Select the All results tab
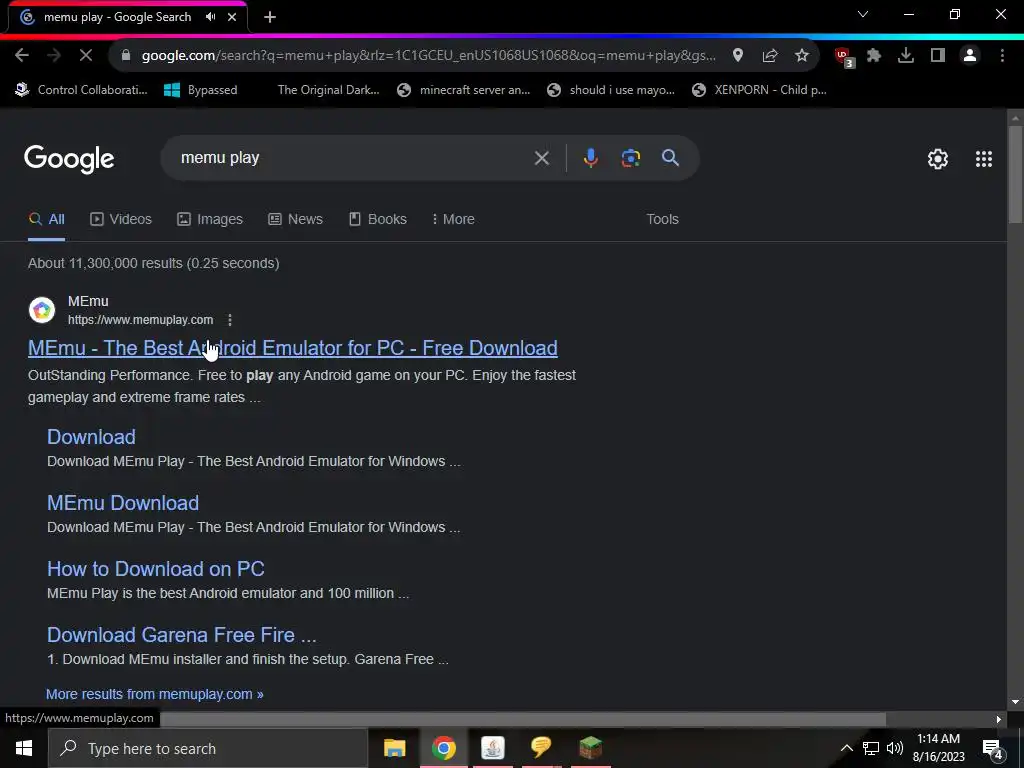 click(46, 219)
